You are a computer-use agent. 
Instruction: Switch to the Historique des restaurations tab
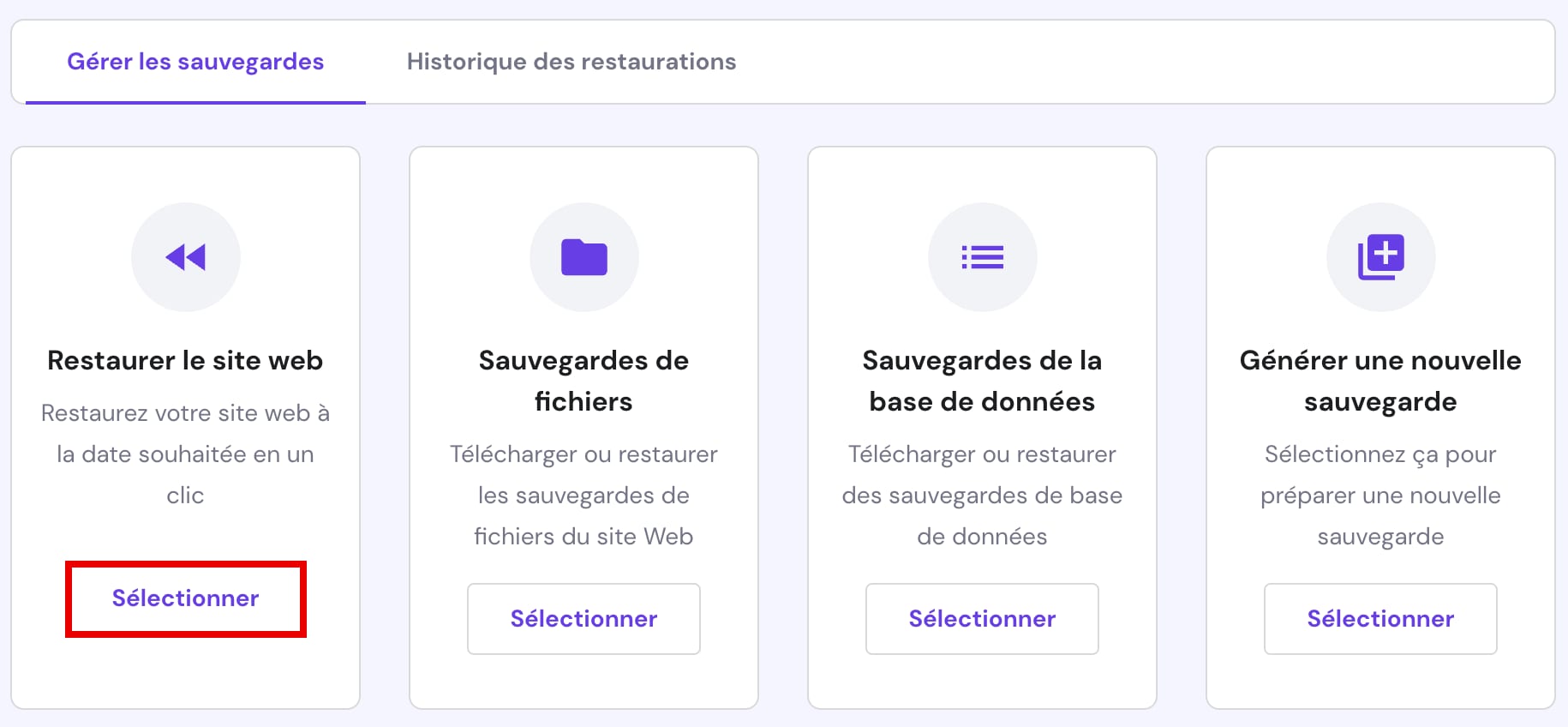[572, 61]
